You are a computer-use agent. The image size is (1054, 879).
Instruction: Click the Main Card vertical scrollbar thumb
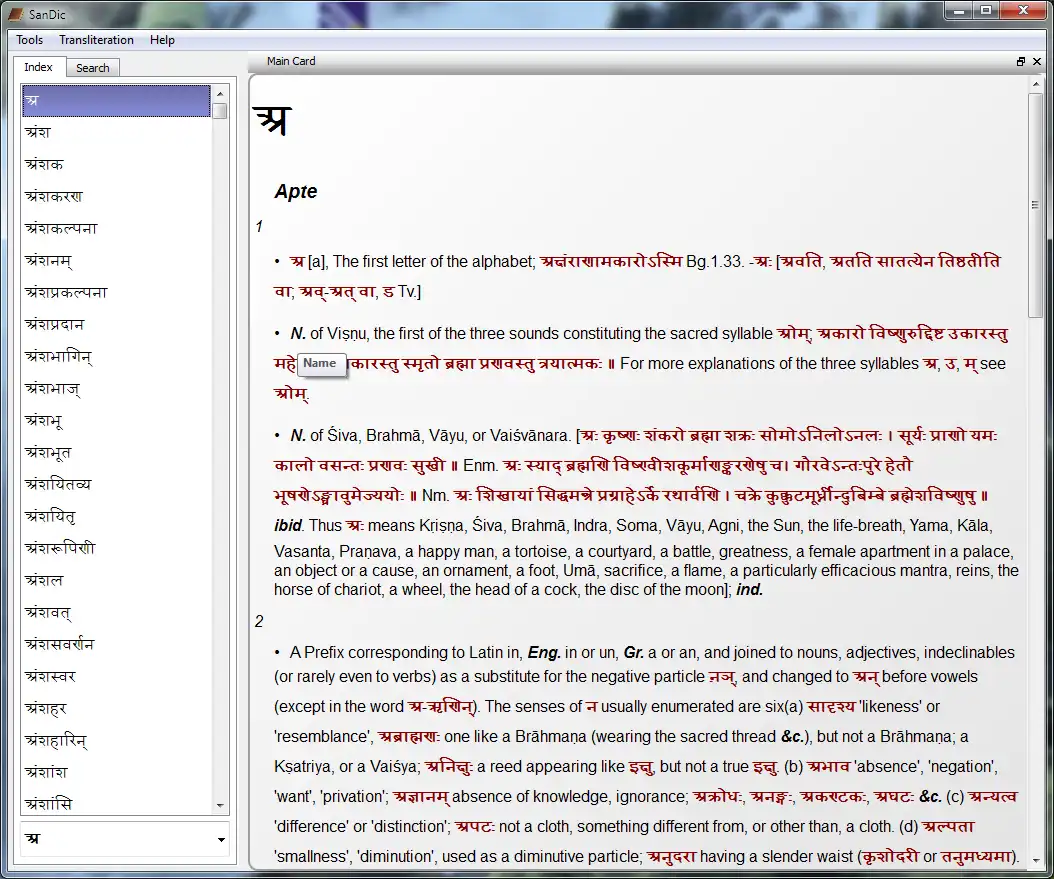(x=1036, y=204)
